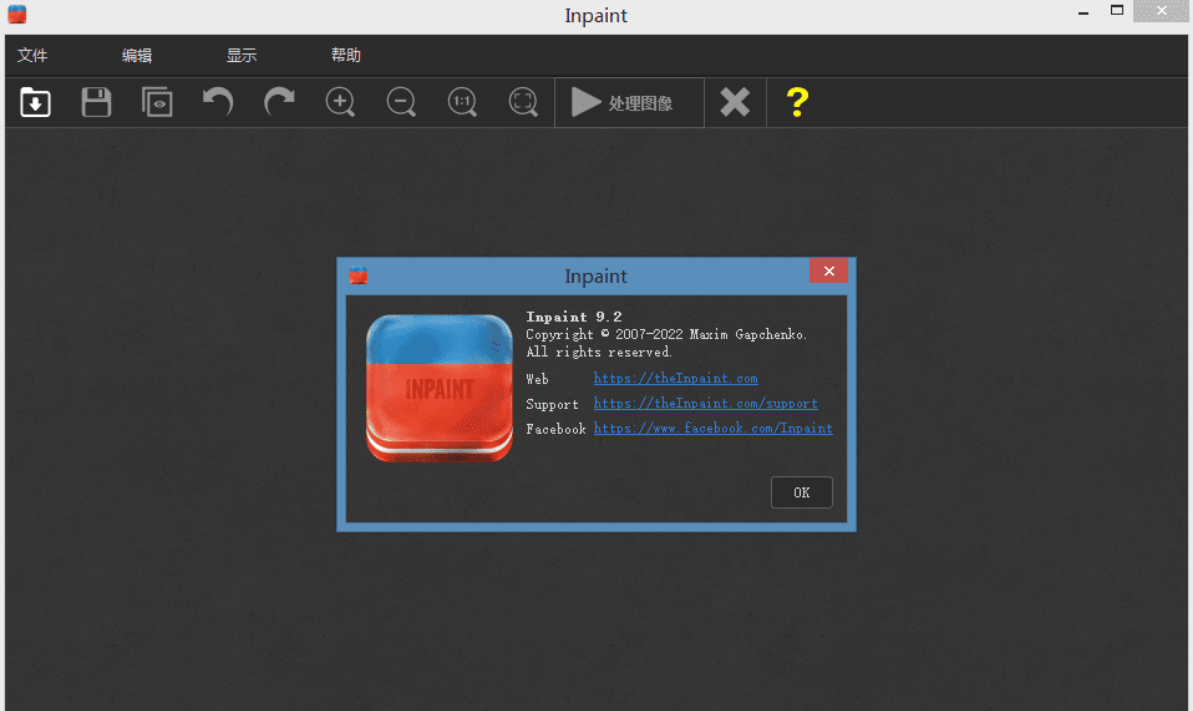Follow the theInpaint.com/support link
1193x711 pixels.
click(705, 404)
